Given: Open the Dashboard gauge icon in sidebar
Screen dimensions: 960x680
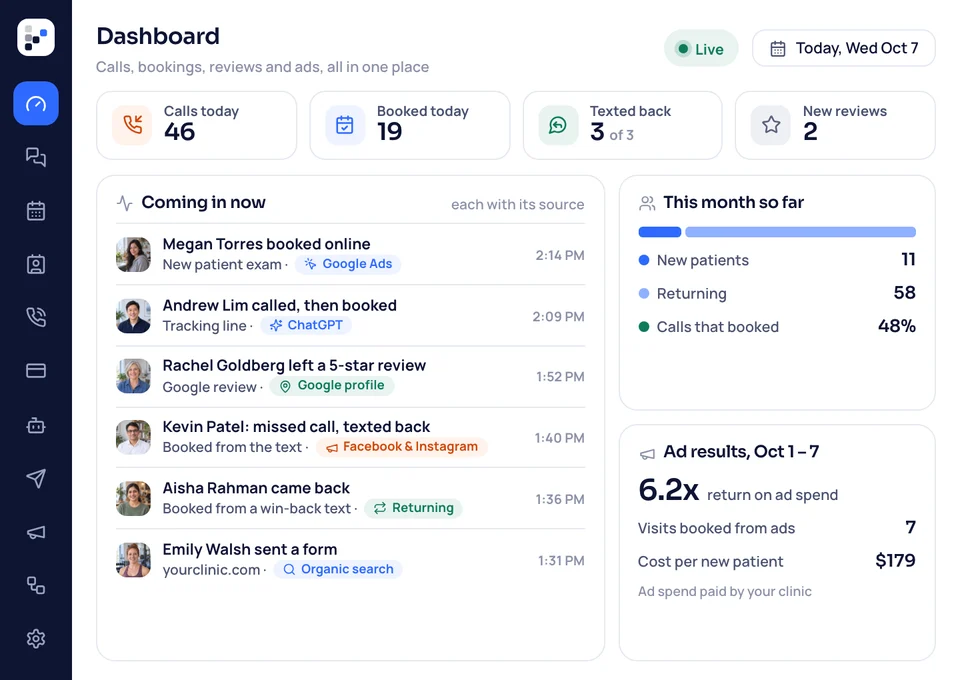Looking at the screenshot, I should pos(36,103).
